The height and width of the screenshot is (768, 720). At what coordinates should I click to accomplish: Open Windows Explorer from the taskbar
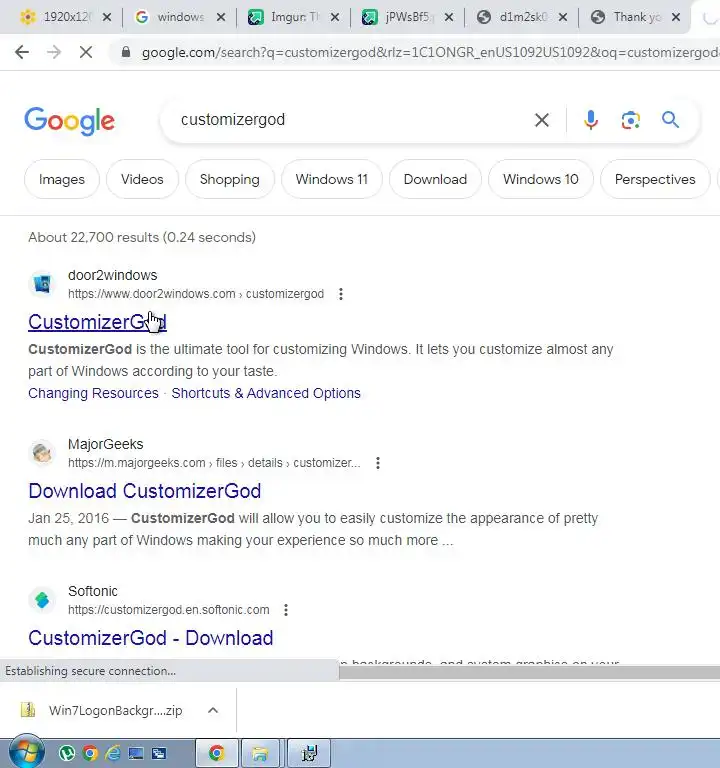click(x=260, y=753)
